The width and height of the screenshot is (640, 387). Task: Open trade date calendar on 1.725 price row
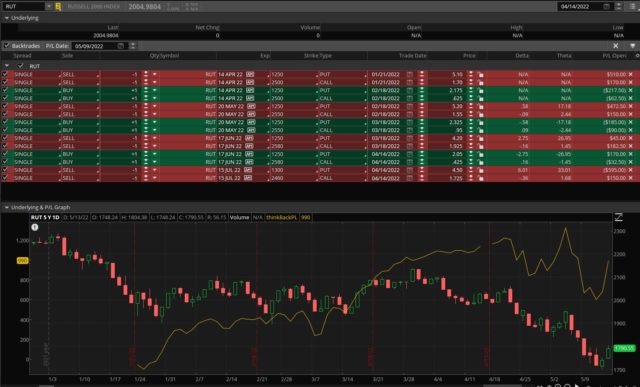point(409,178)
